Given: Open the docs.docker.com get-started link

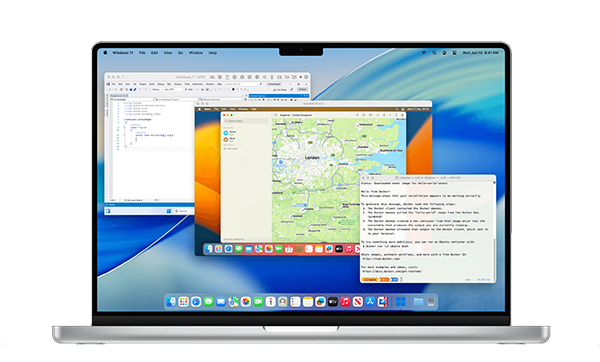Looking at the screenshot, I should [x=392, y=271].
